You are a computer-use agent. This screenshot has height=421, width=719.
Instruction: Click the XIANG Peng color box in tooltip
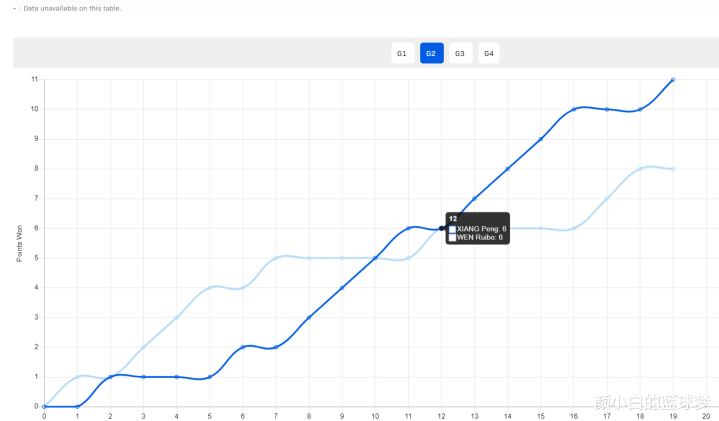[x=453, y=229]
